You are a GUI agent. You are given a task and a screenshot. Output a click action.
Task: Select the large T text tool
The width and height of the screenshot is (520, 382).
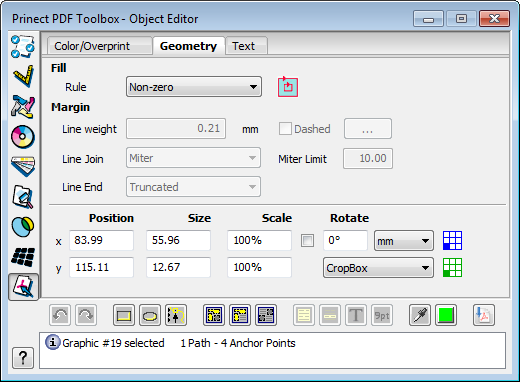coord(356,315)
